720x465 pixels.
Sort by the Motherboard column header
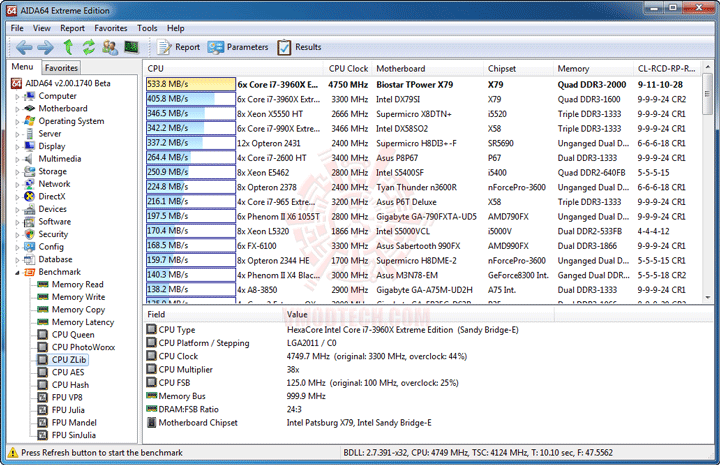[428, 68]
